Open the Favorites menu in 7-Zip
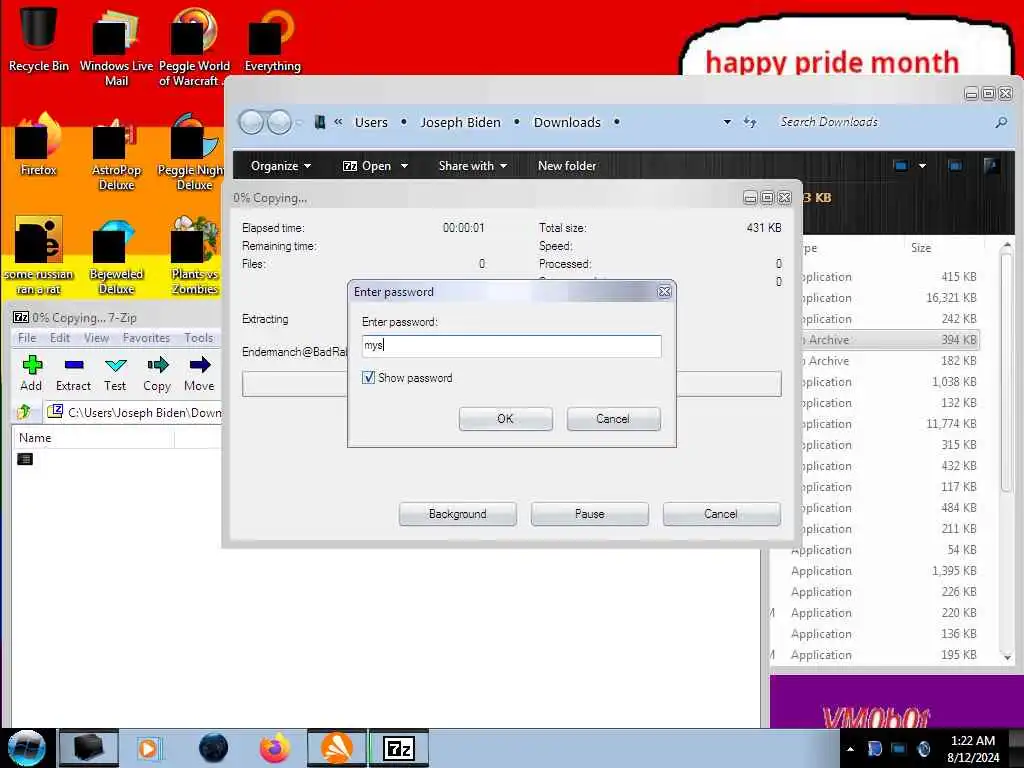Screen dimensions: 1024x768 click(x=146, y=338)
